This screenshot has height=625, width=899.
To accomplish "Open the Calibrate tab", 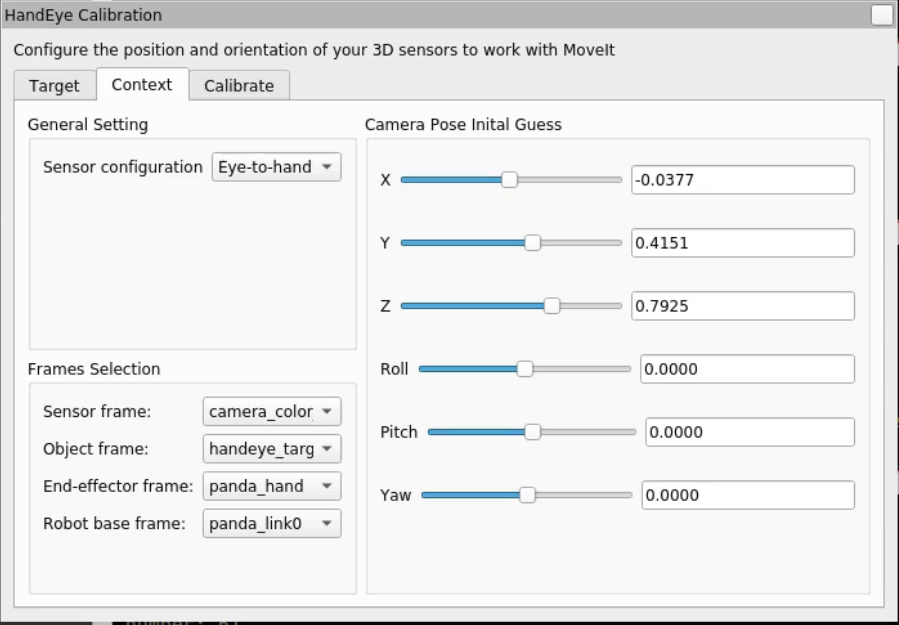I will click(x=238, y=86).
